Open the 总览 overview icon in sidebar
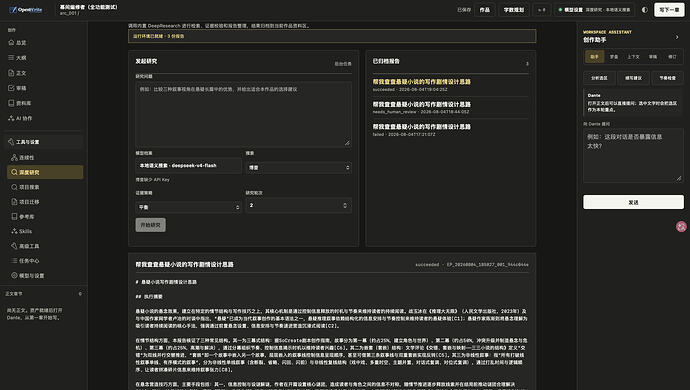690x390 pixels. pos(11,43)
